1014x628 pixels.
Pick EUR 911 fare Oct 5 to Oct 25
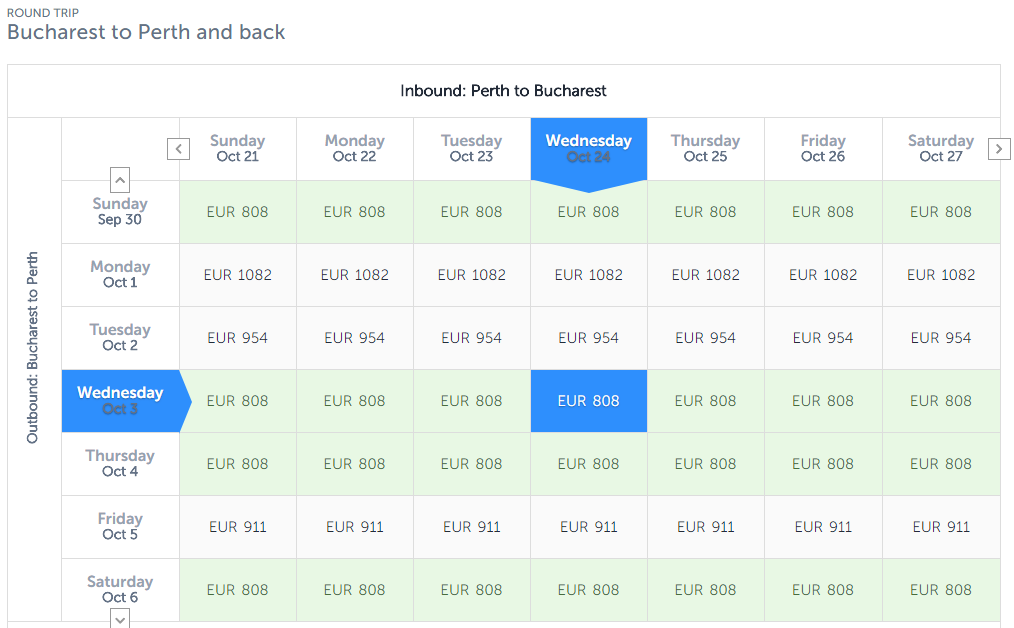706,527
